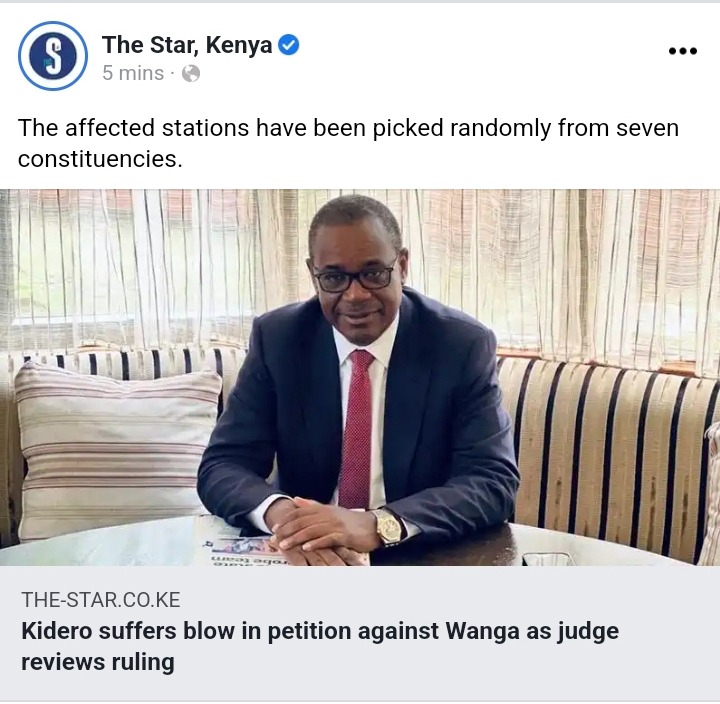Open The Star, Kenya profile picture
This screenshot has width=720, height=704.
53,56
